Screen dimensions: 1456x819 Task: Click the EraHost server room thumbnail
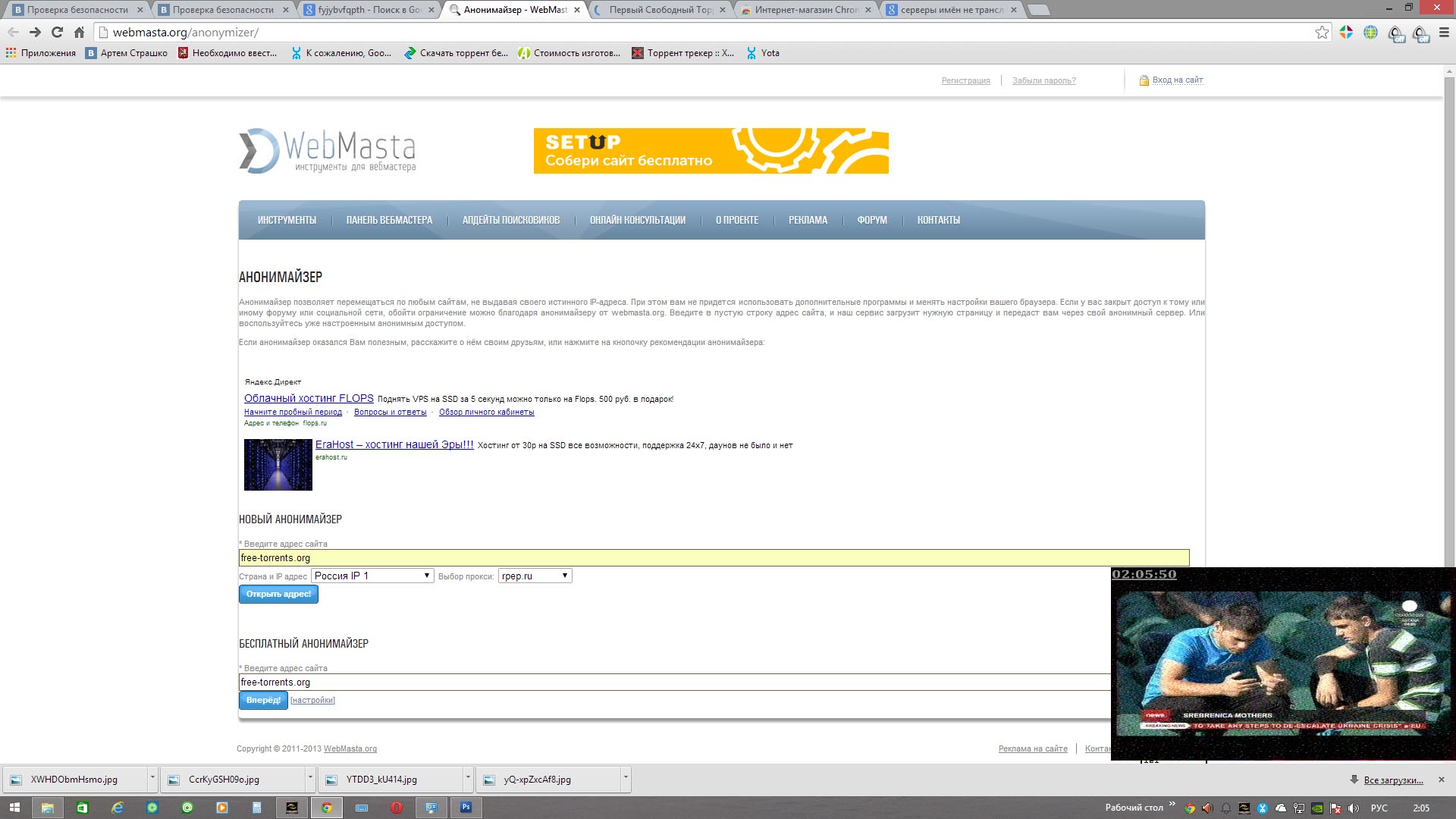(278, 465)
